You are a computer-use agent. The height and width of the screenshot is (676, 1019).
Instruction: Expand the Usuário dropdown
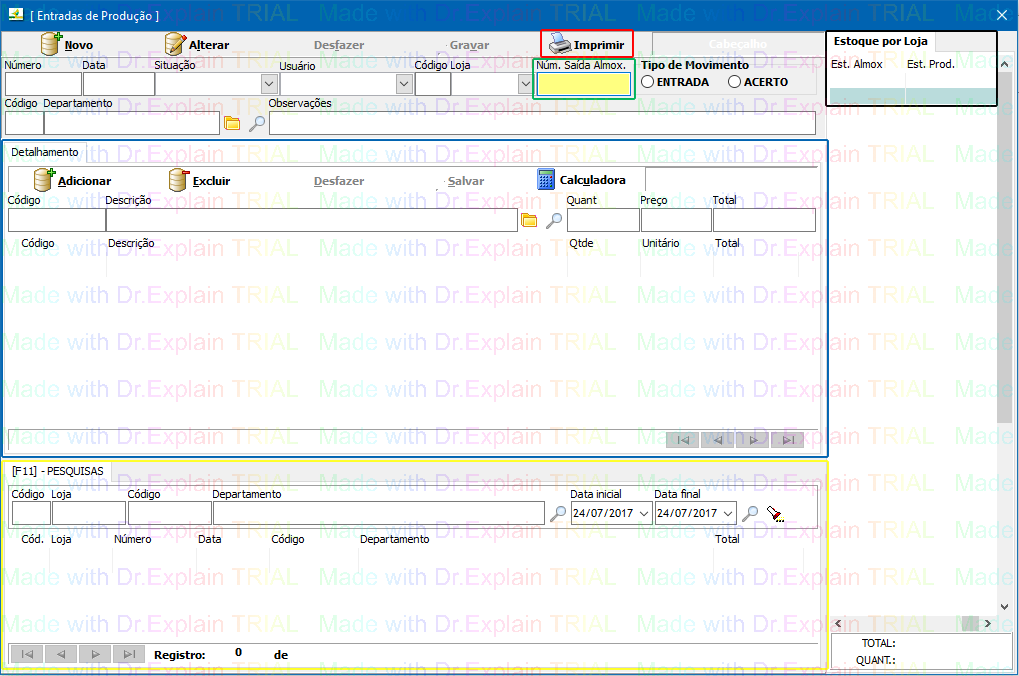tap(404, 84)
